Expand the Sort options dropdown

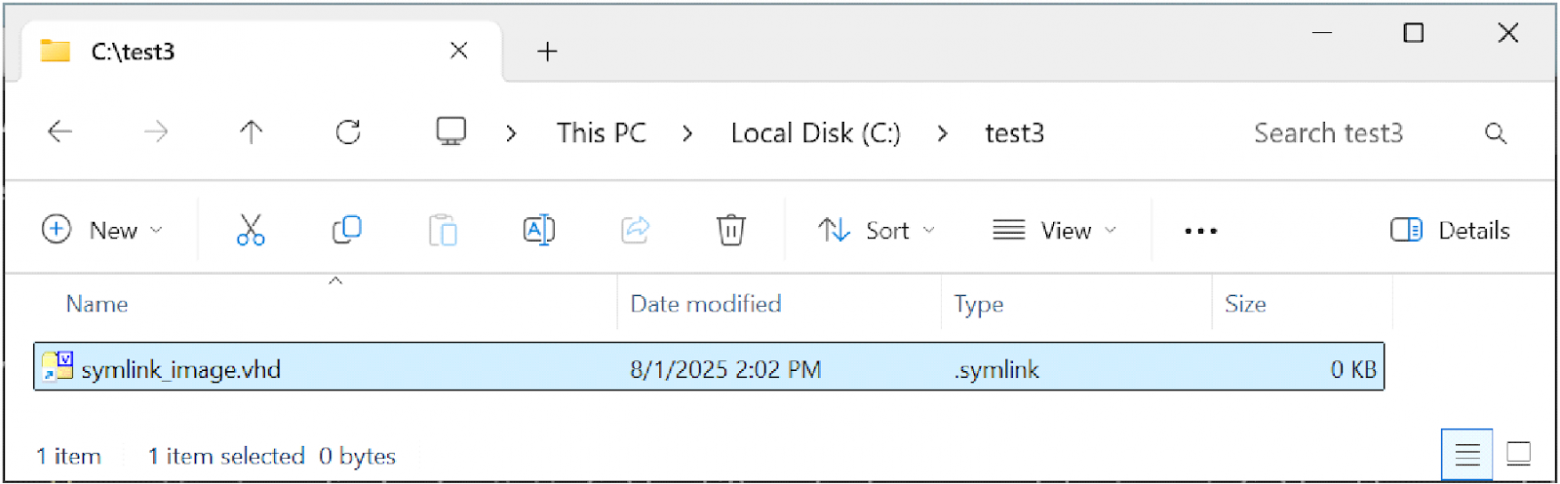(x=876, y=230)
